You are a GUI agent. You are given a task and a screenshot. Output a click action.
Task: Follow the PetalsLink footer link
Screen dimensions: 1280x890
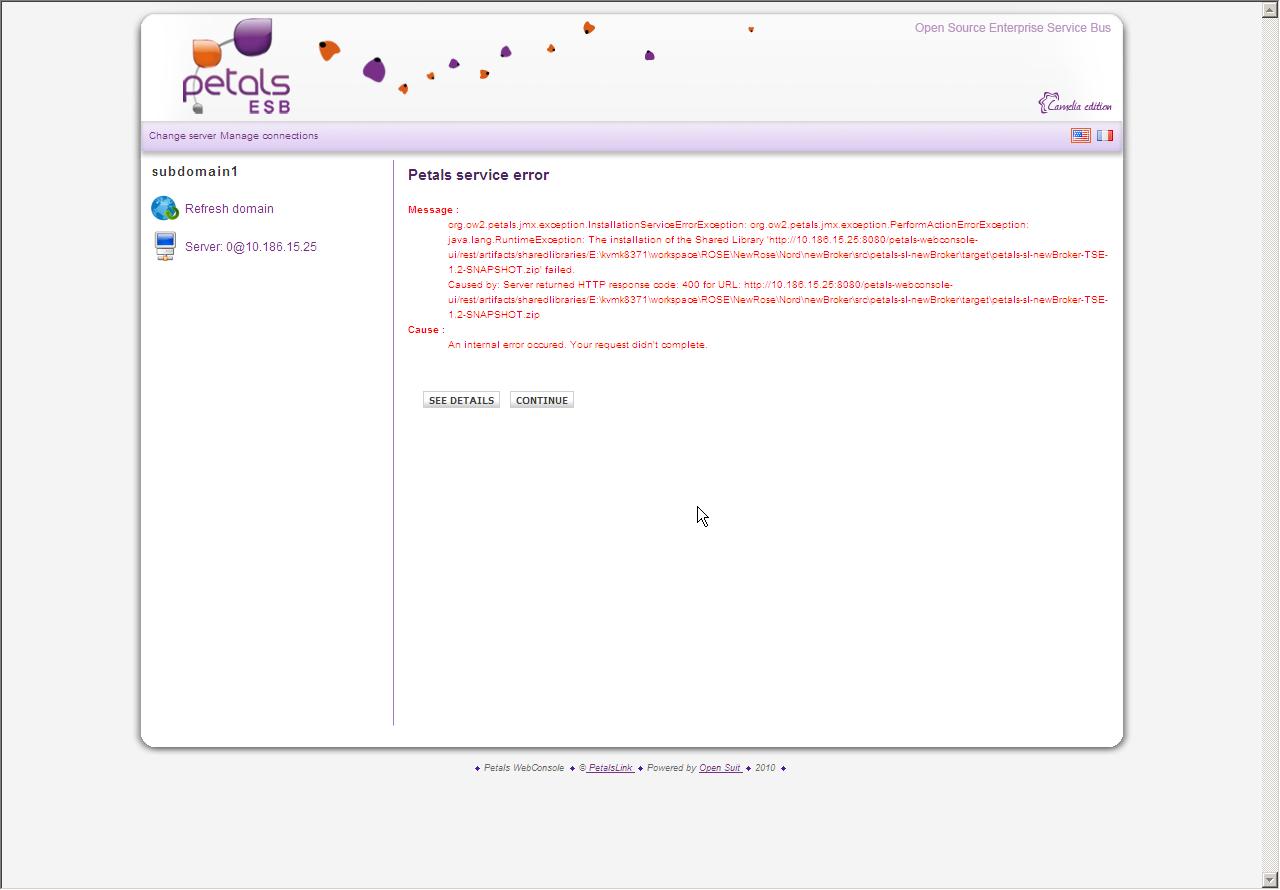click(x=609, y=768)
